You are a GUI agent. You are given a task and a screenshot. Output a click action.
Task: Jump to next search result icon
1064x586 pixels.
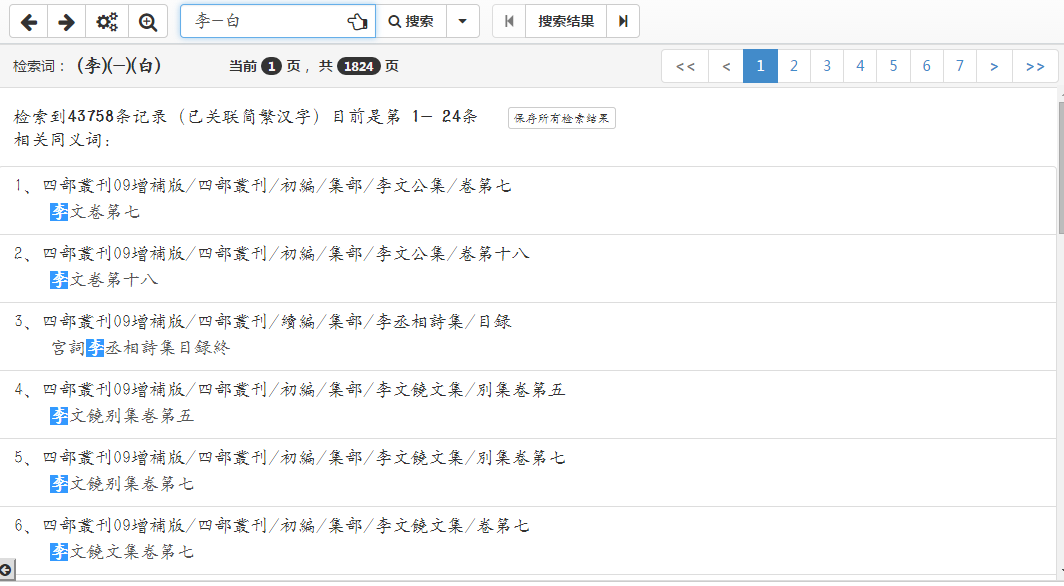[x=623, y=21]
